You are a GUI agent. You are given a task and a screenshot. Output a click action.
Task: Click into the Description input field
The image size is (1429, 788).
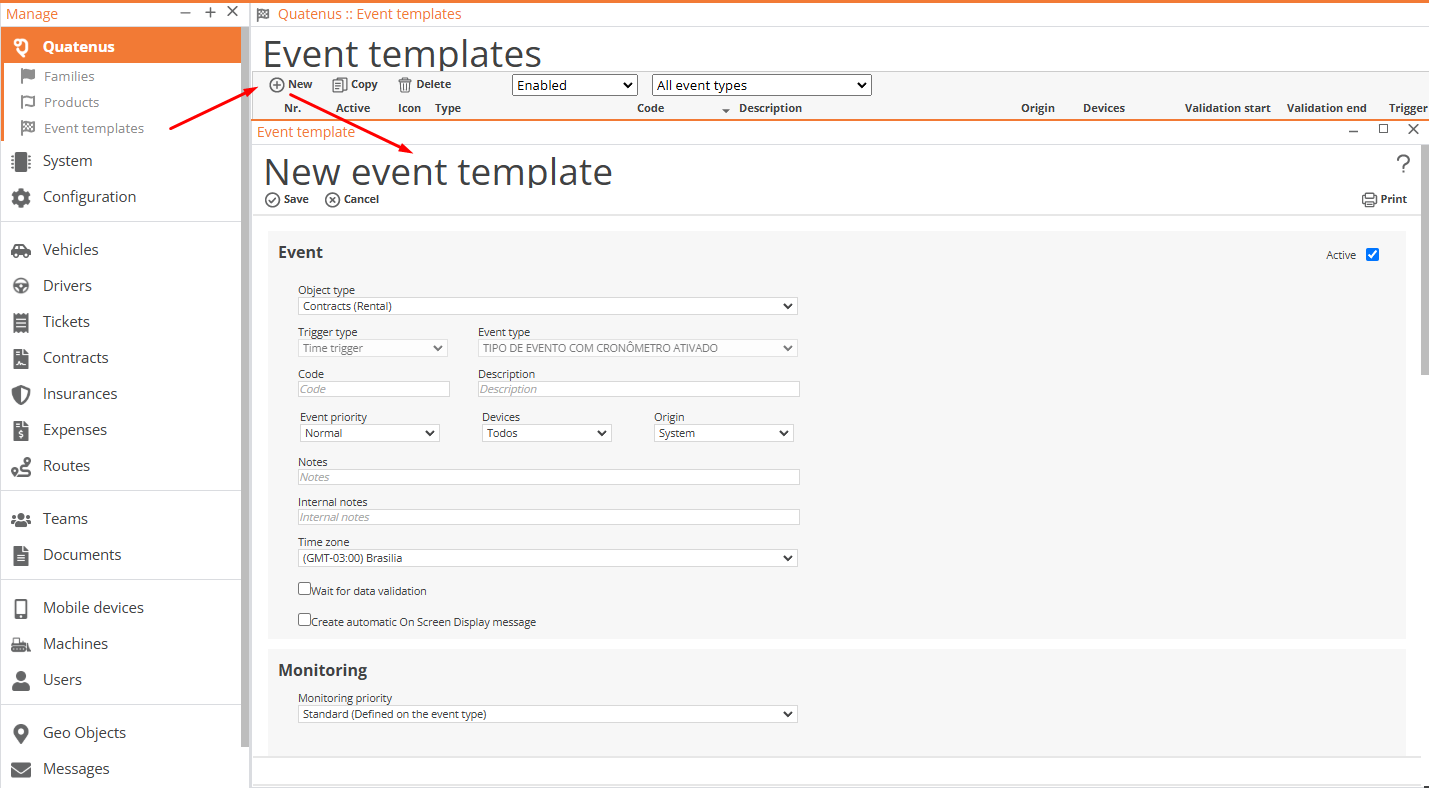pyautogui.click(x=638, y=389)
